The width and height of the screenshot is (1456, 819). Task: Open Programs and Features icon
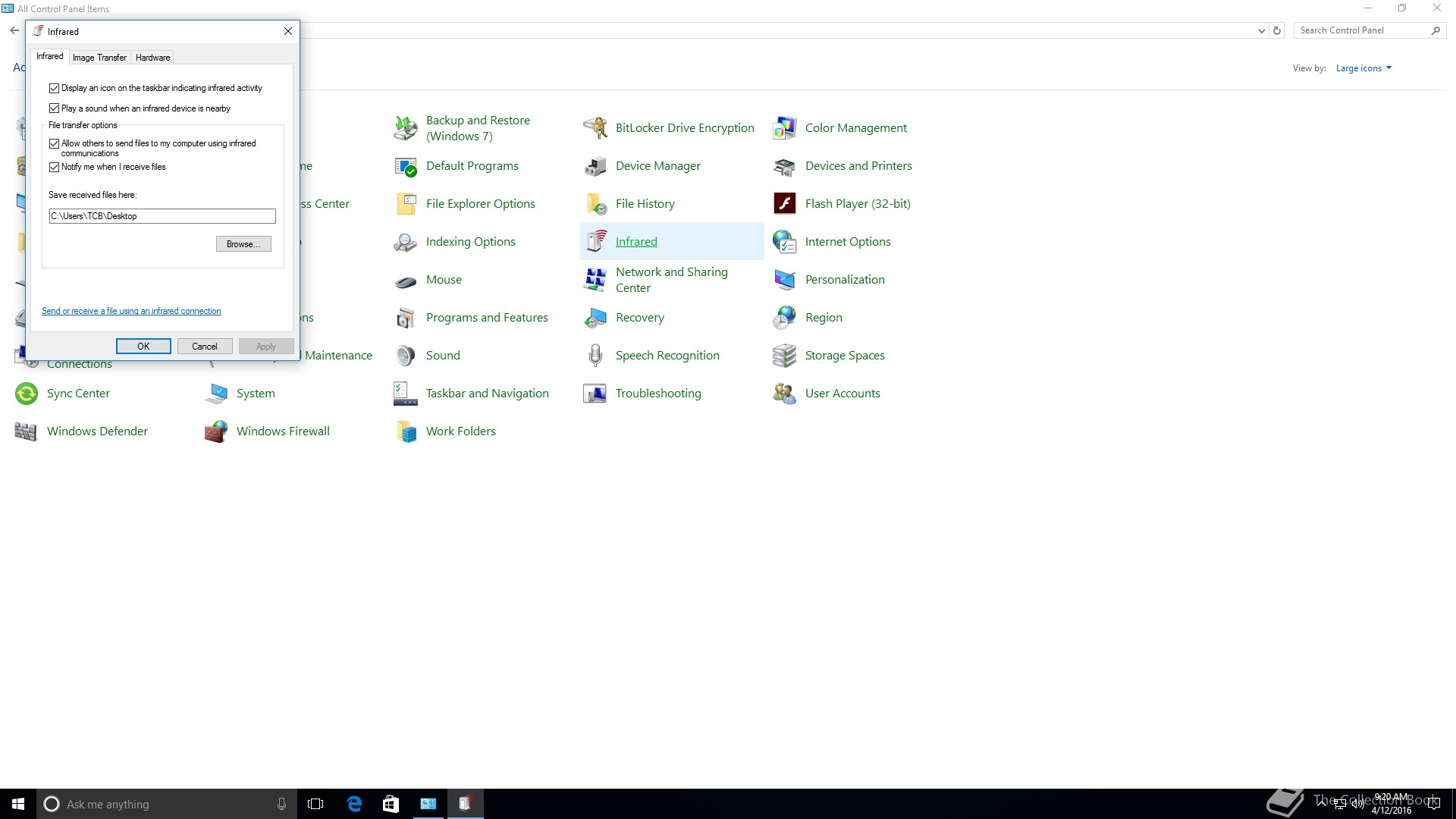pyautogui.click(x=406, y=318)
